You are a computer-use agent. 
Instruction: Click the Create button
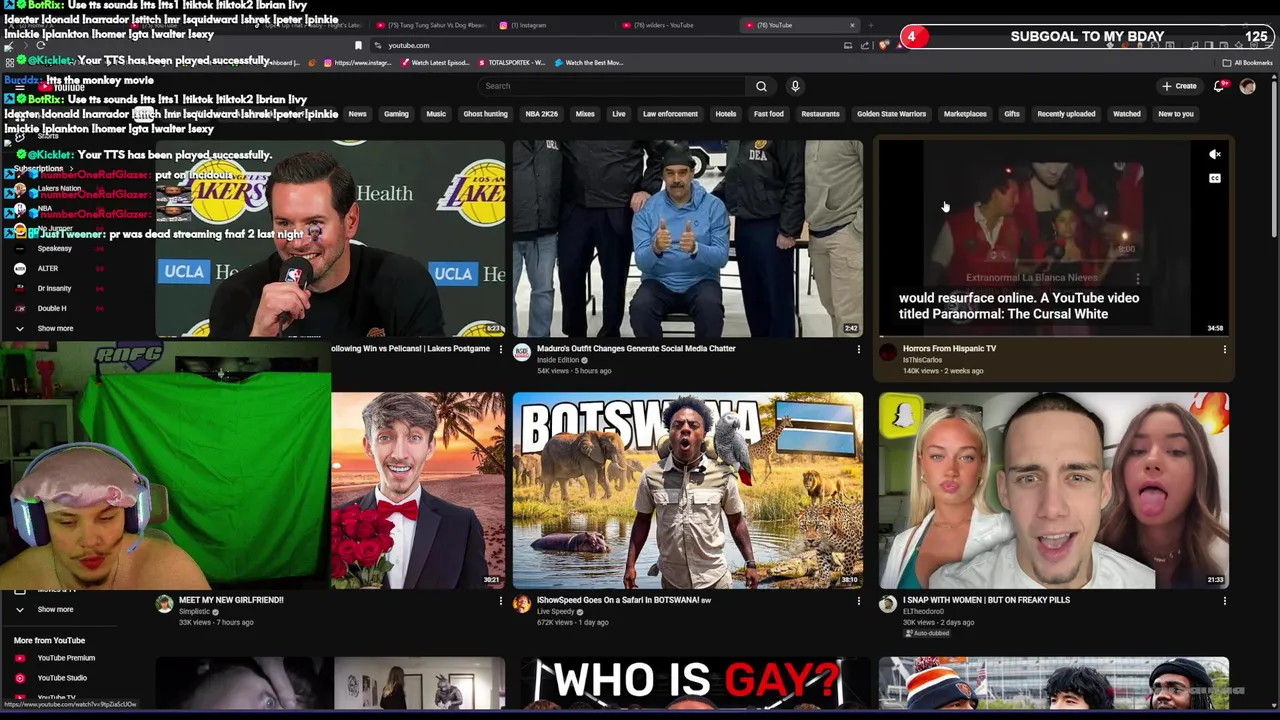tap(1180, 86)
